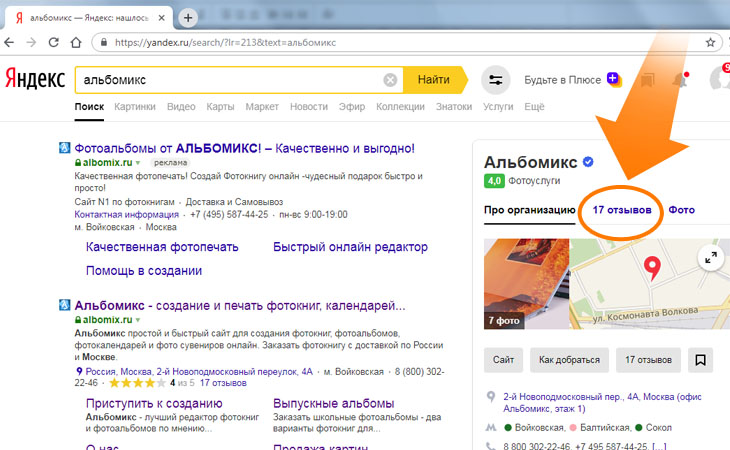Switch to Знатоки search tab
Viewport: 730px width, 450px height.
point(454,107)
